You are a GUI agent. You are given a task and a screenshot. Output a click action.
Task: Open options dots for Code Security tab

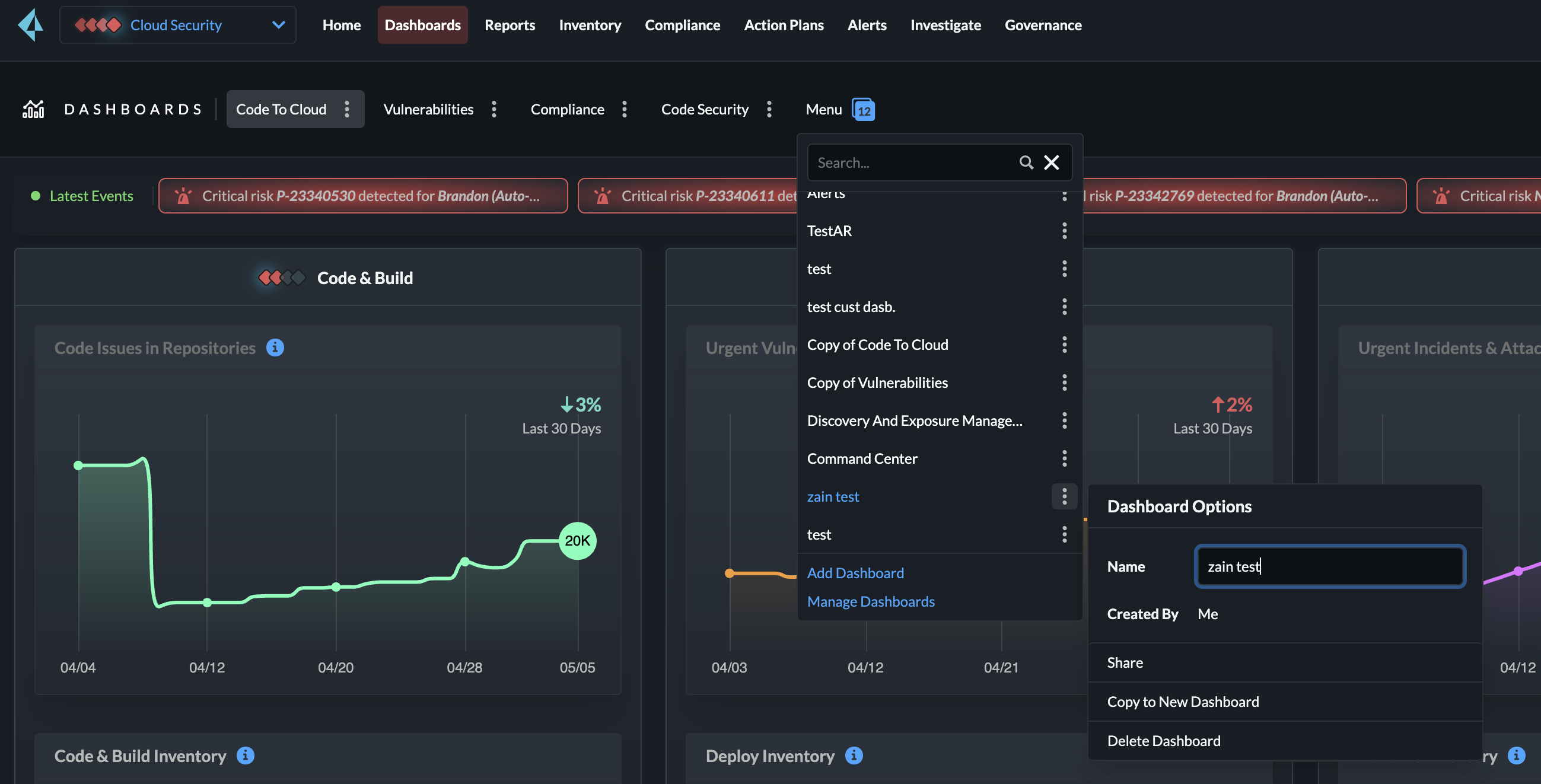pos(769,109)
